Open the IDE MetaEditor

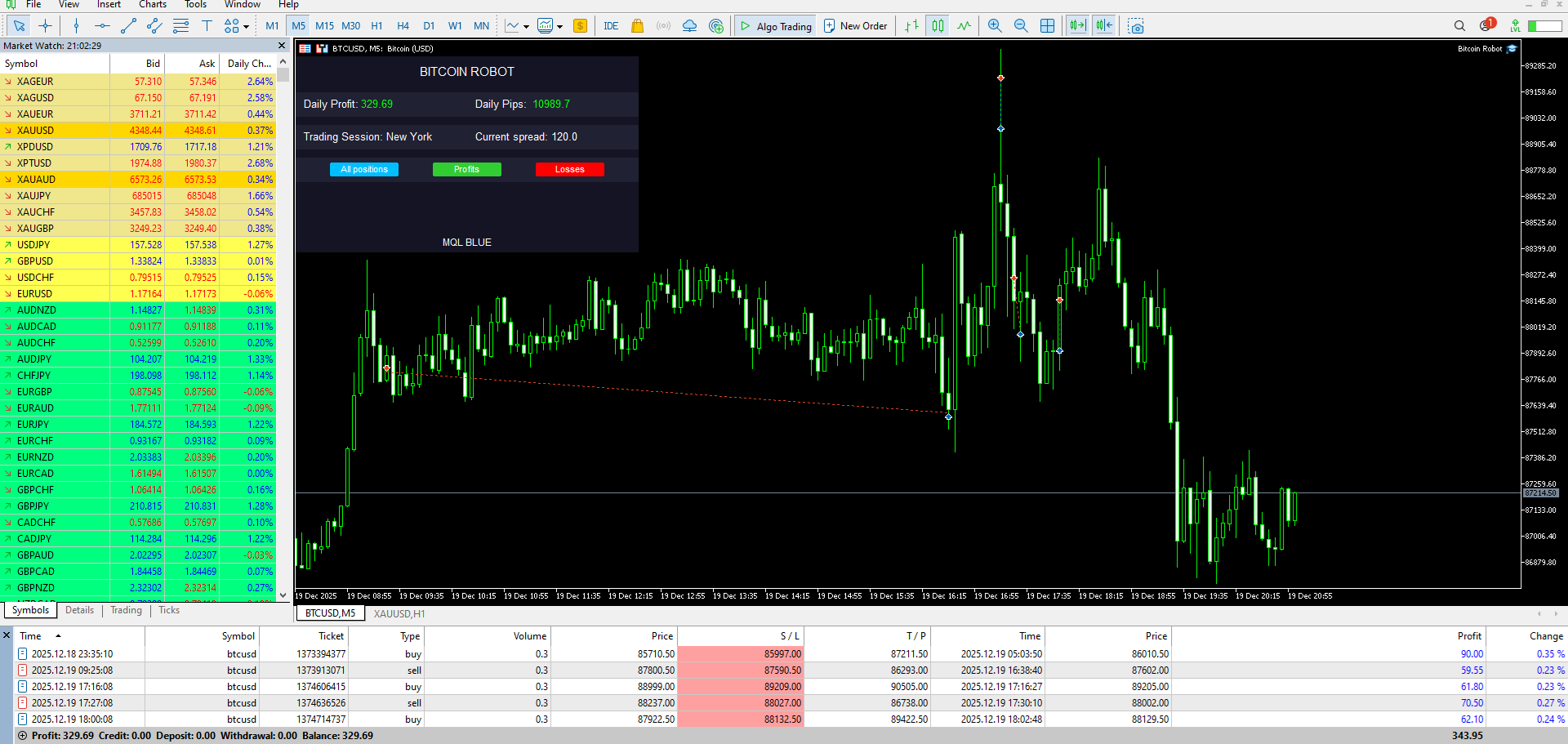(x=611, y=26)
